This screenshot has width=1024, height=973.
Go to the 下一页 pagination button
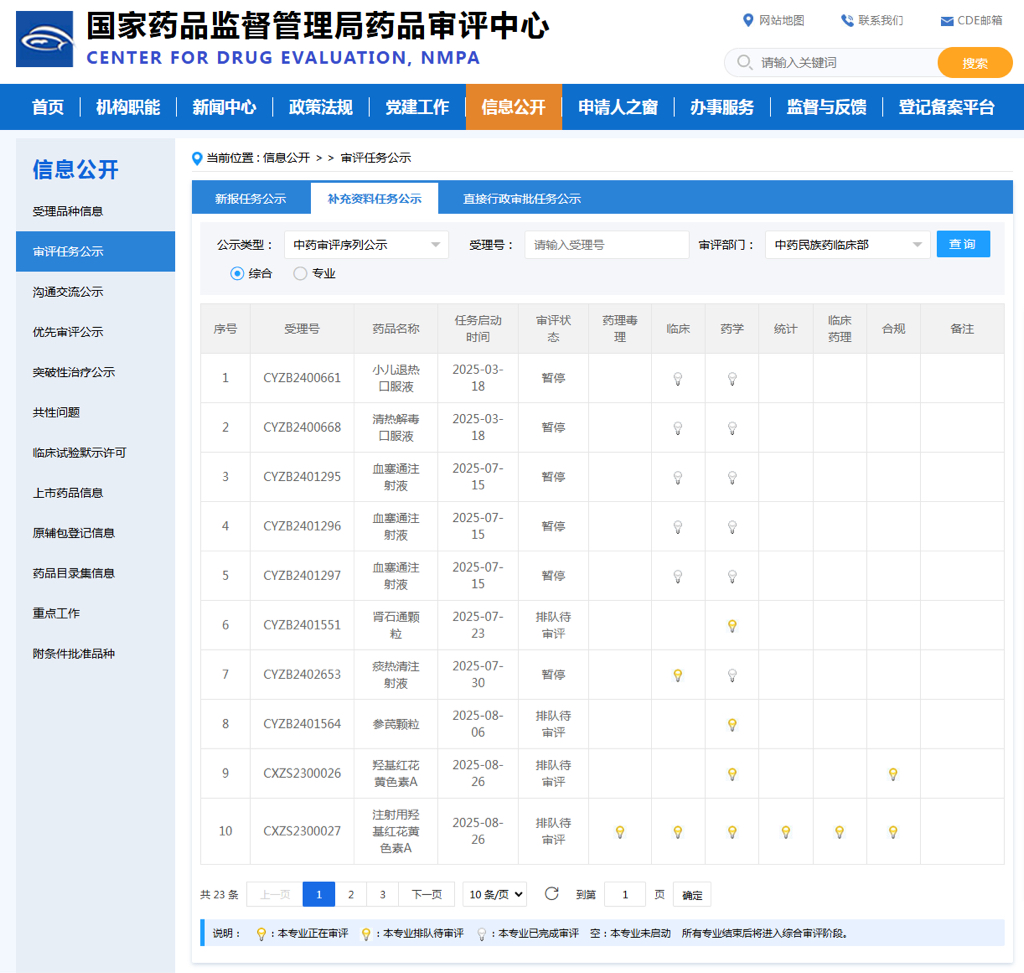click(426, 895)
